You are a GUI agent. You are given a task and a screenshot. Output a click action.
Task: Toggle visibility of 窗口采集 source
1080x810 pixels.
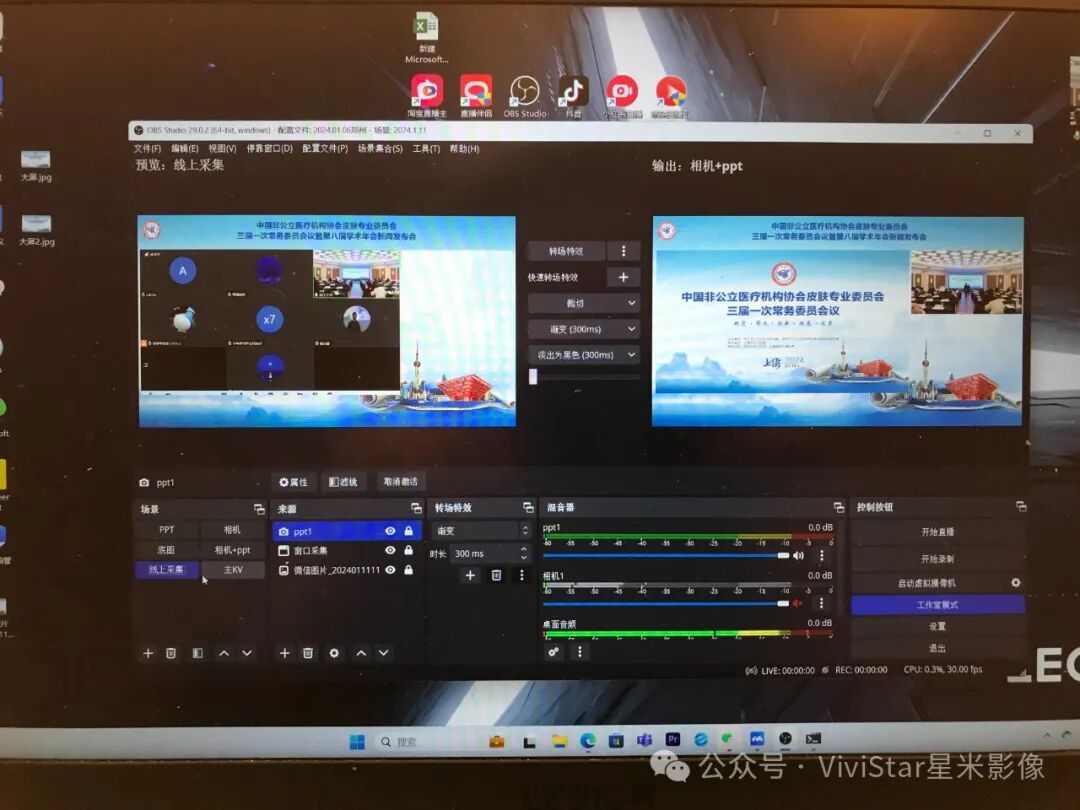tap(391, 550)
